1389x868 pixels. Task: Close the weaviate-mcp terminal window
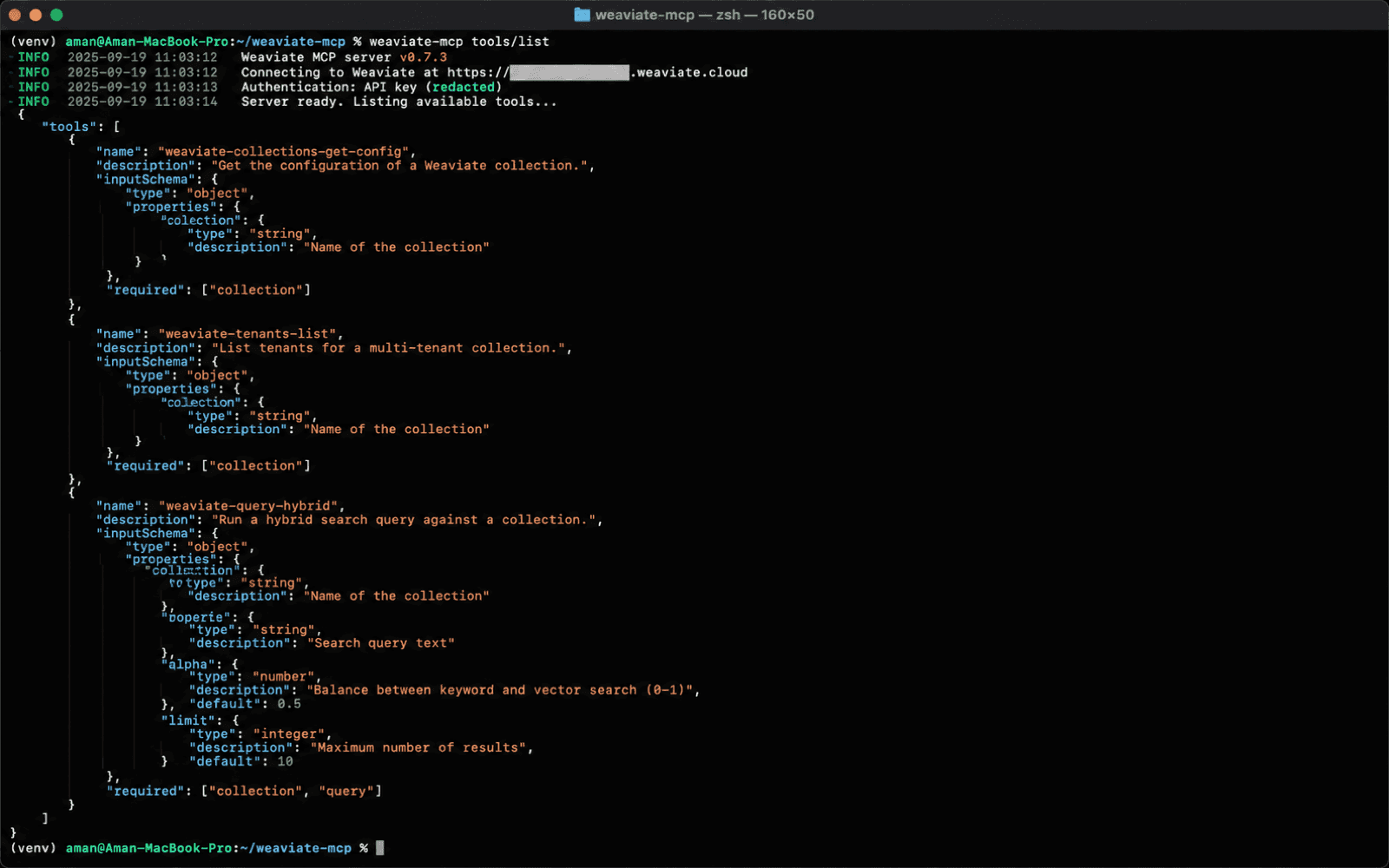[14, 15]
